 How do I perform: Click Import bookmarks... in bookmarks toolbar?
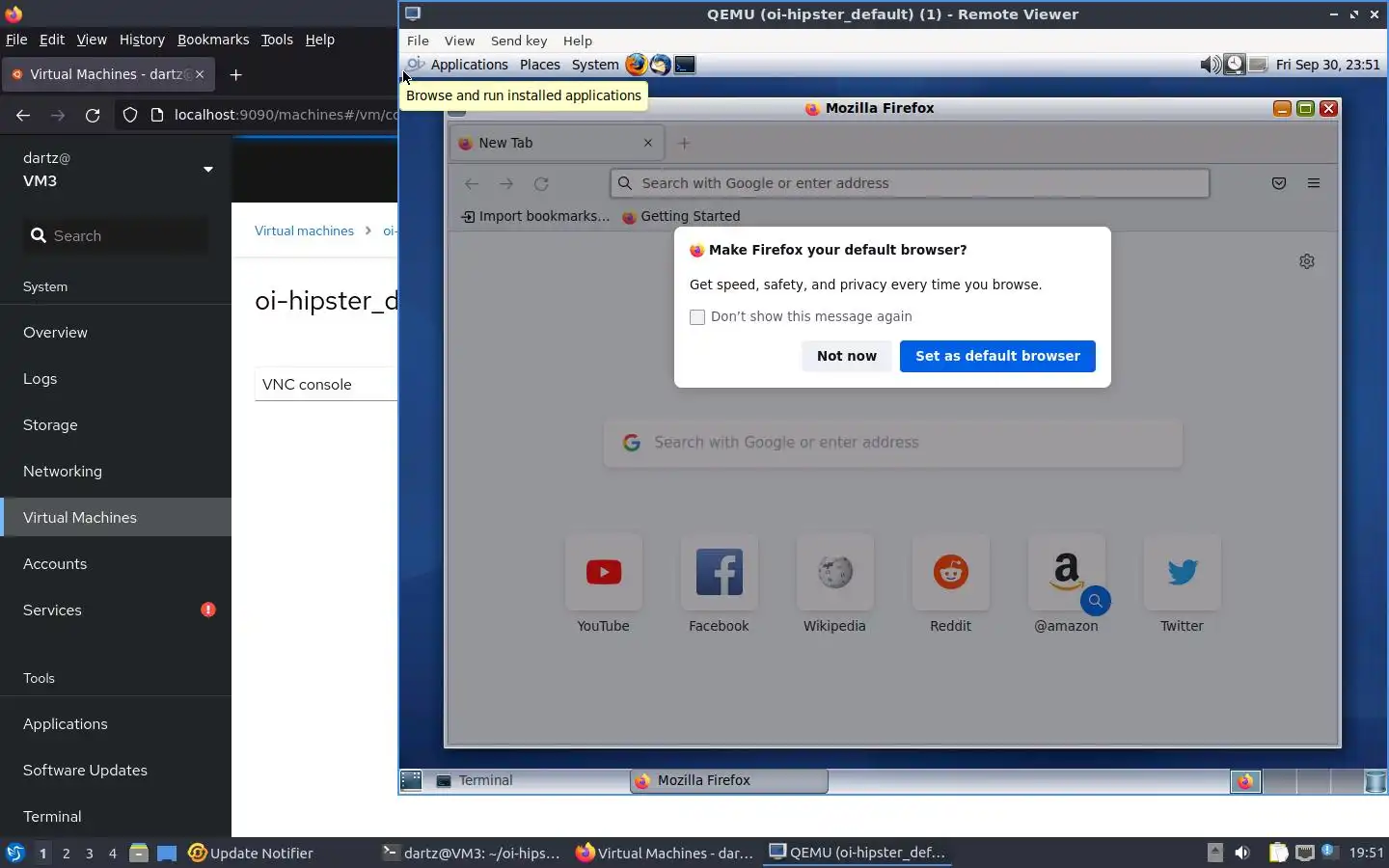(x=535, y=216)
